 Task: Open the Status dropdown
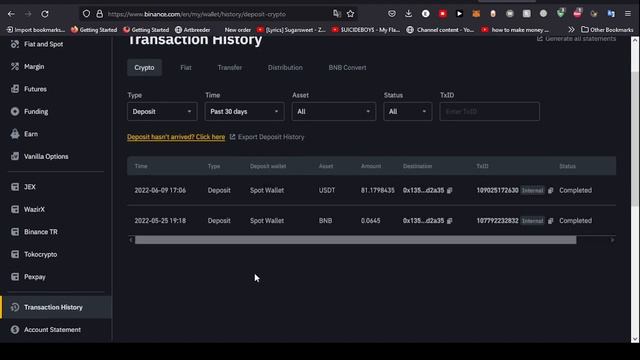pyautogui.click(x=407, y=111)
